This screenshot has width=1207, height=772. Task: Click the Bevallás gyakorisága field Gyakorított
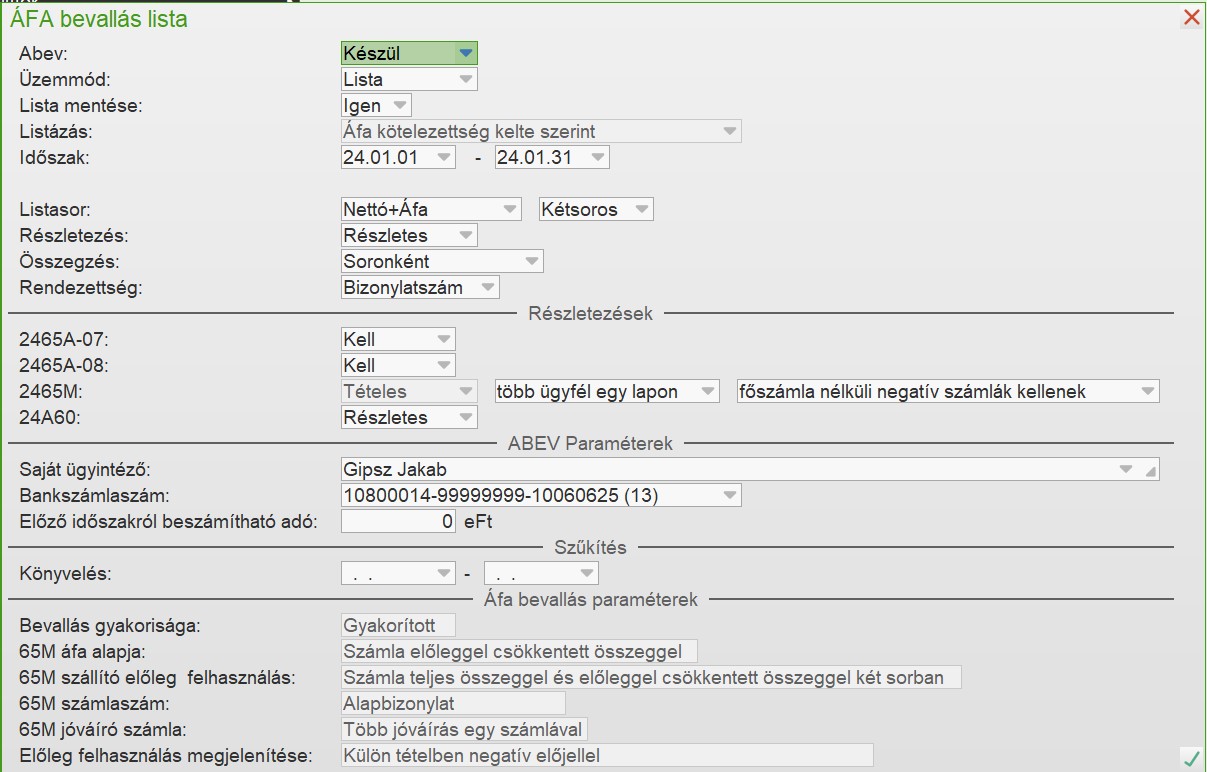pos(398,625)
